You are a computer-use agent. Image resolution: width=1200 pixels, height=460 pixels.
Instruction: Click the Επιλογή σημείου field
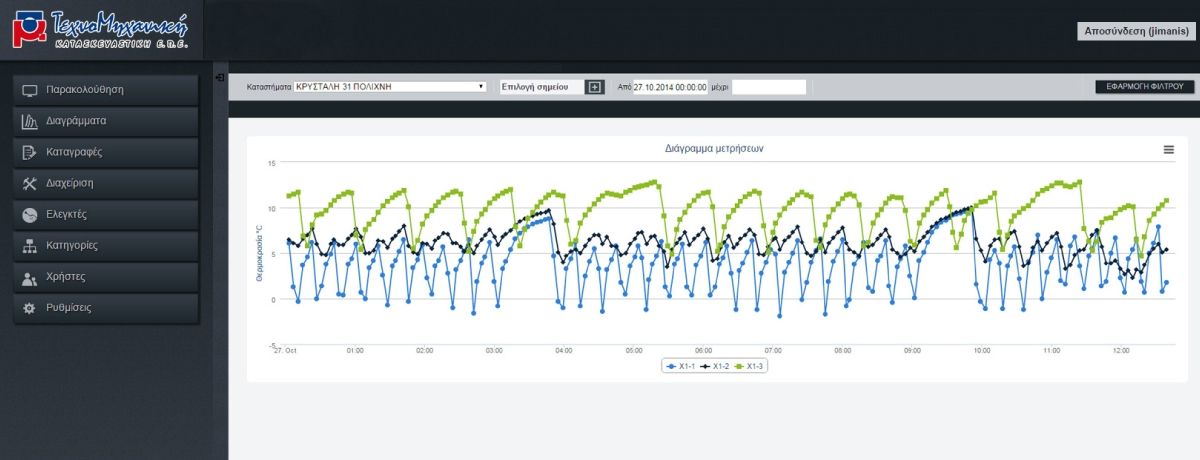tap(542, 87)
